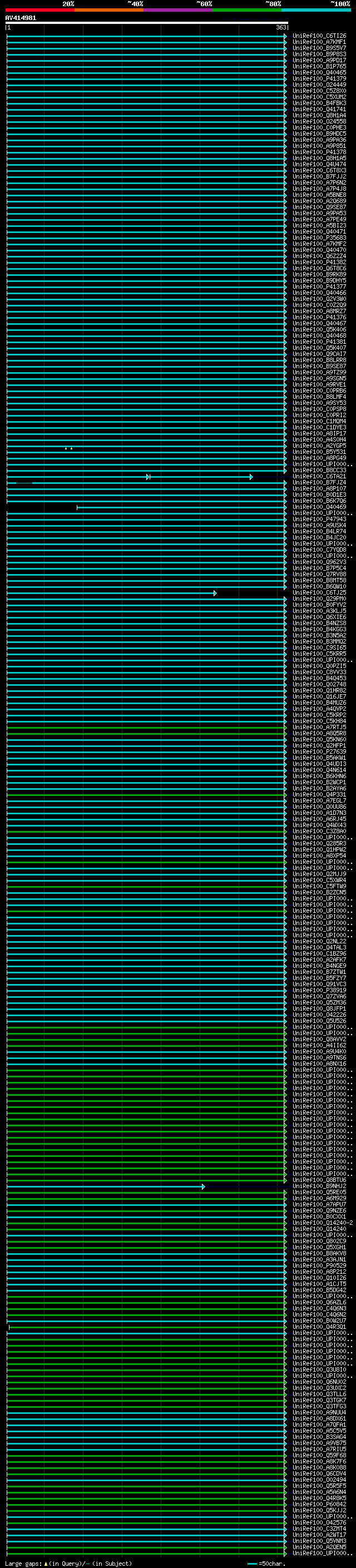Viewport: 356px width, 1568px height.
Task: Select hit UniRef100_O24558
Action: tap(319, 121)
